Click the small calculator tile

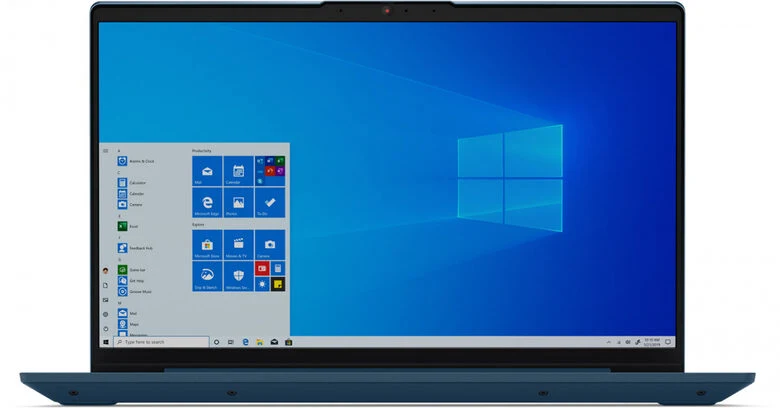click(278, 269)
